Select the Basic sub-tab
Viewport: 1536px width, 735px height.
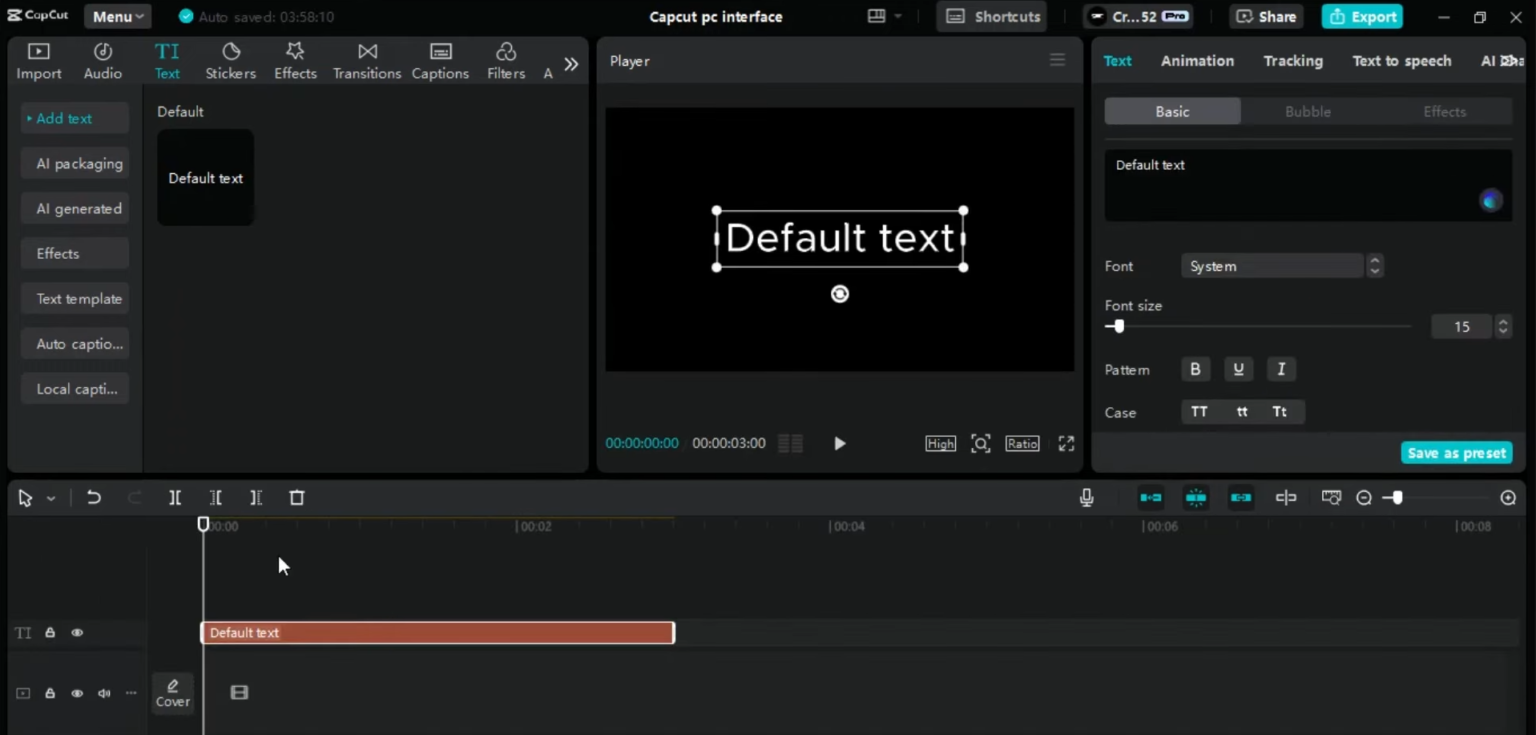click(x=1172, y=111)
